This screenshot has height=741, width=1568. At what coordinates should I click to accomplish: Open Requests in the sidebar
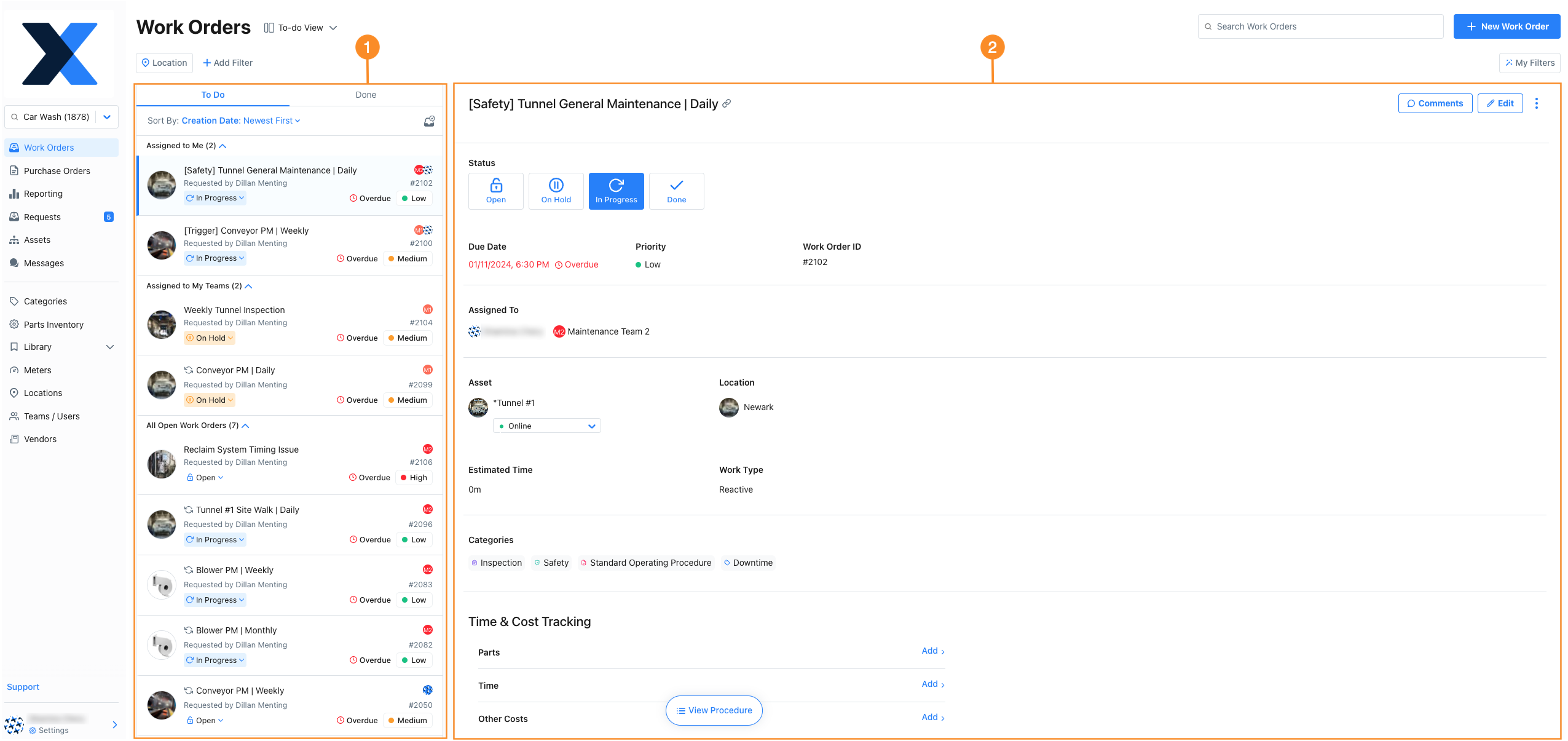[61, 217]
